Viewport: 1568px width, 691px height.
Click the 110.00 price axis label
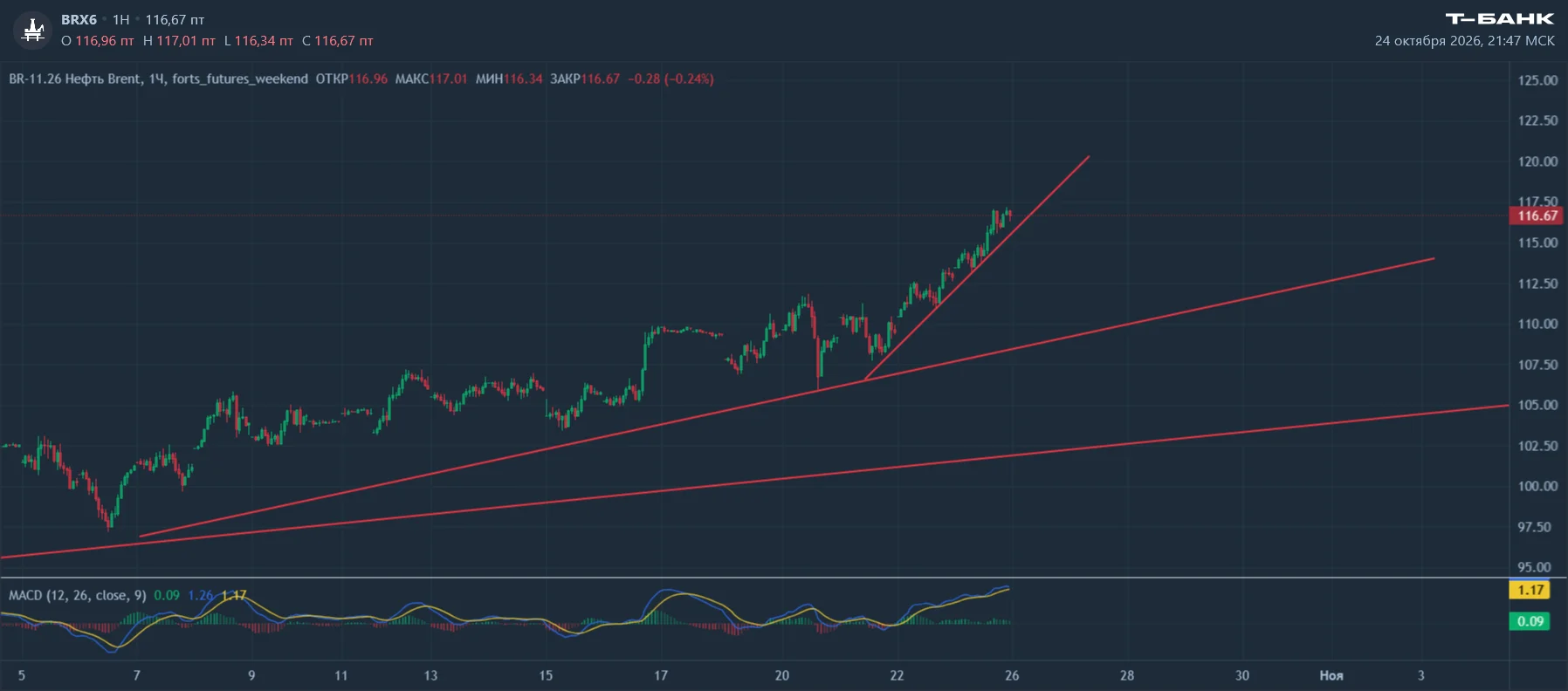point(1537,324)
